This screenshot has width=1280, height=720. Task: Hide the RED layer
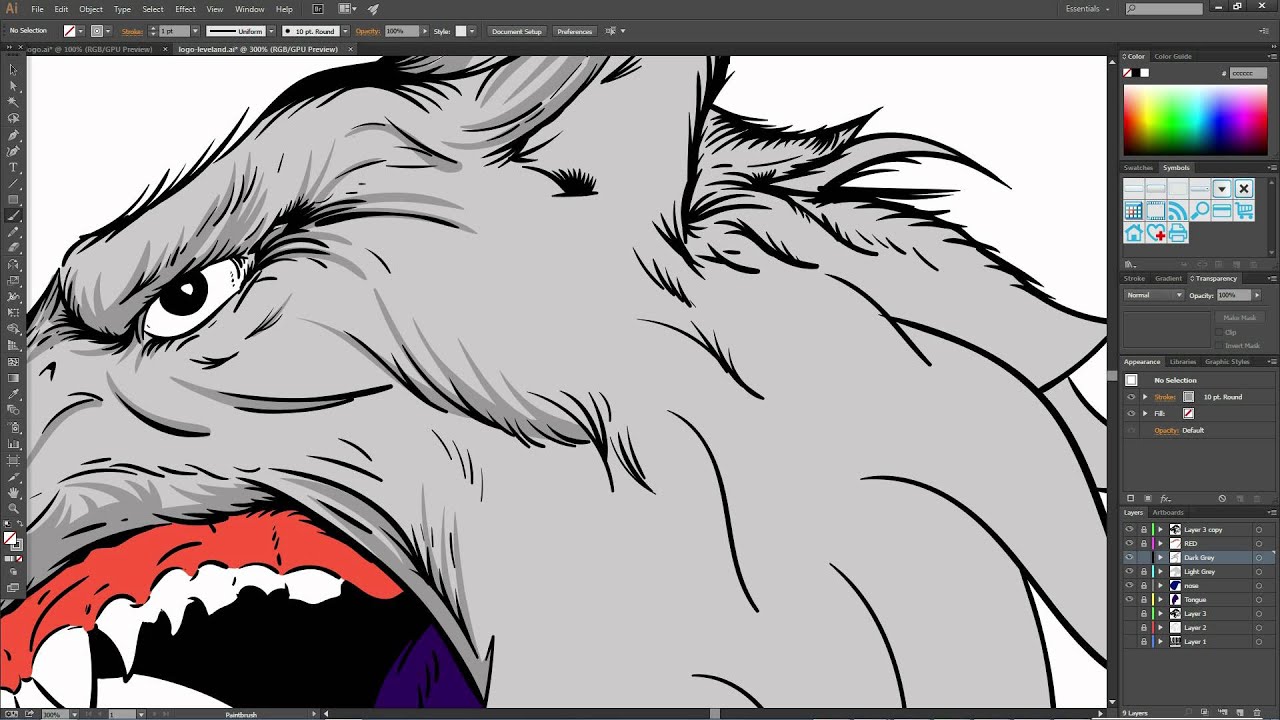pyautogui.click(x=1130, y=543)
